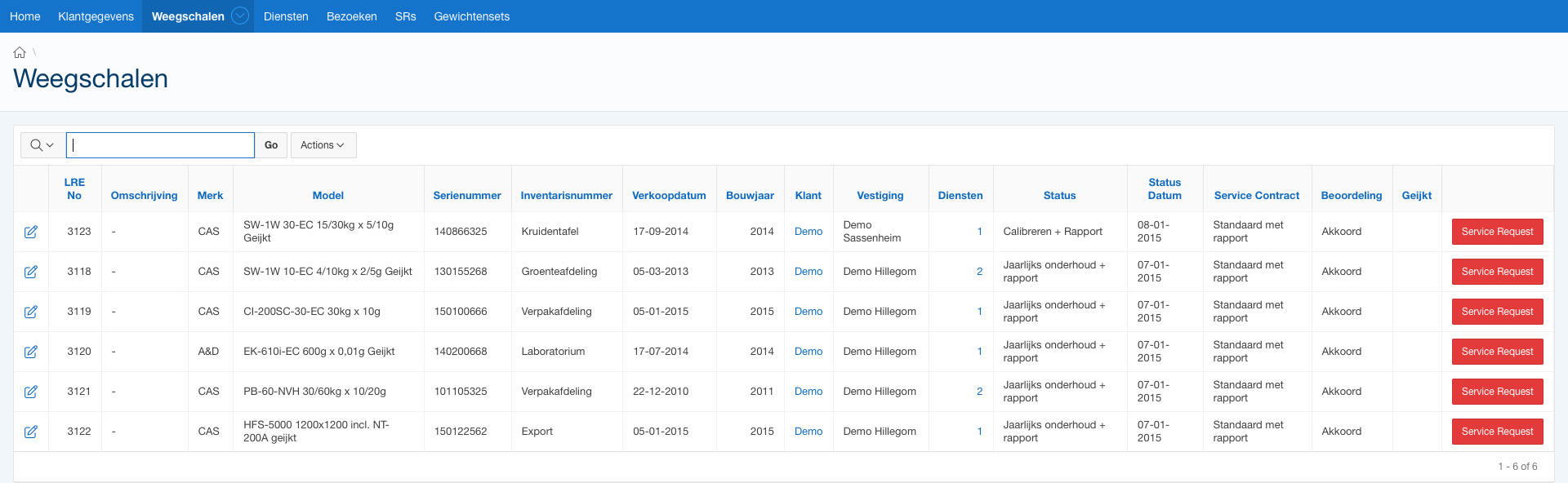Open diensten count link for Export row

[979, 432]
